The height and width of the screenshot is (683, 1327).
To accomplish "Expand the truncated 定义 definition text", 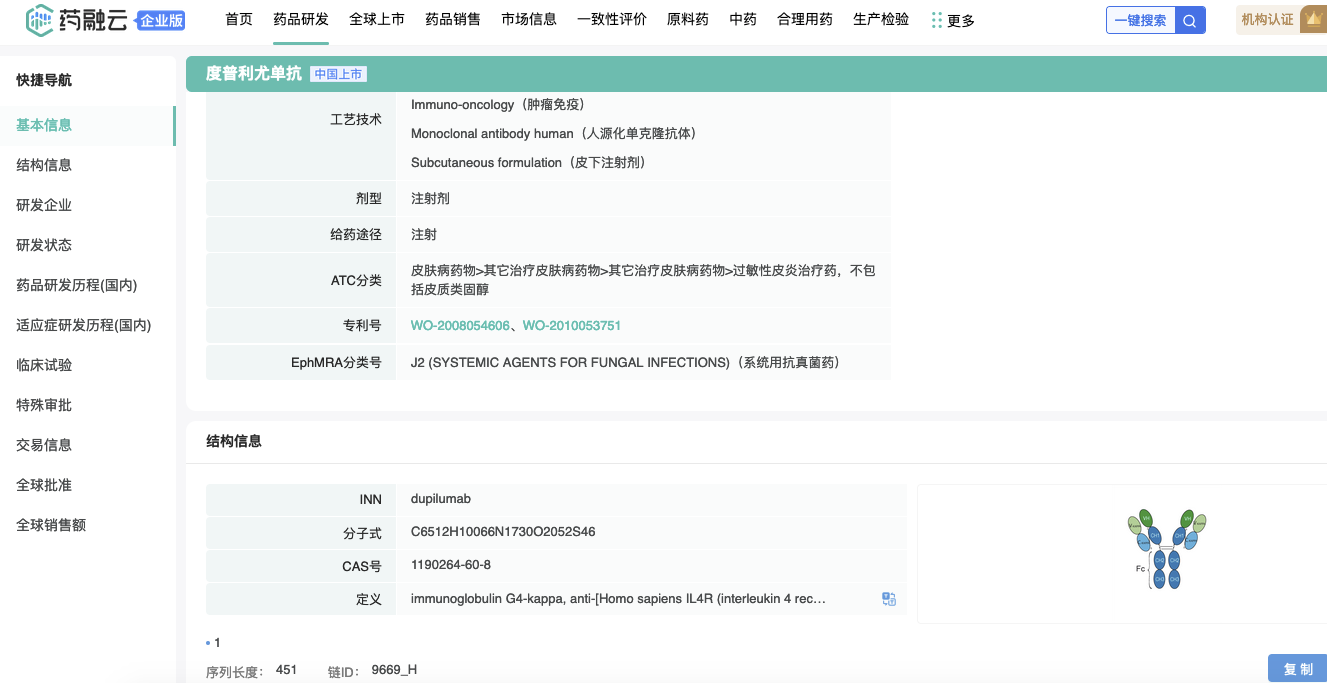I will (618, 599).
